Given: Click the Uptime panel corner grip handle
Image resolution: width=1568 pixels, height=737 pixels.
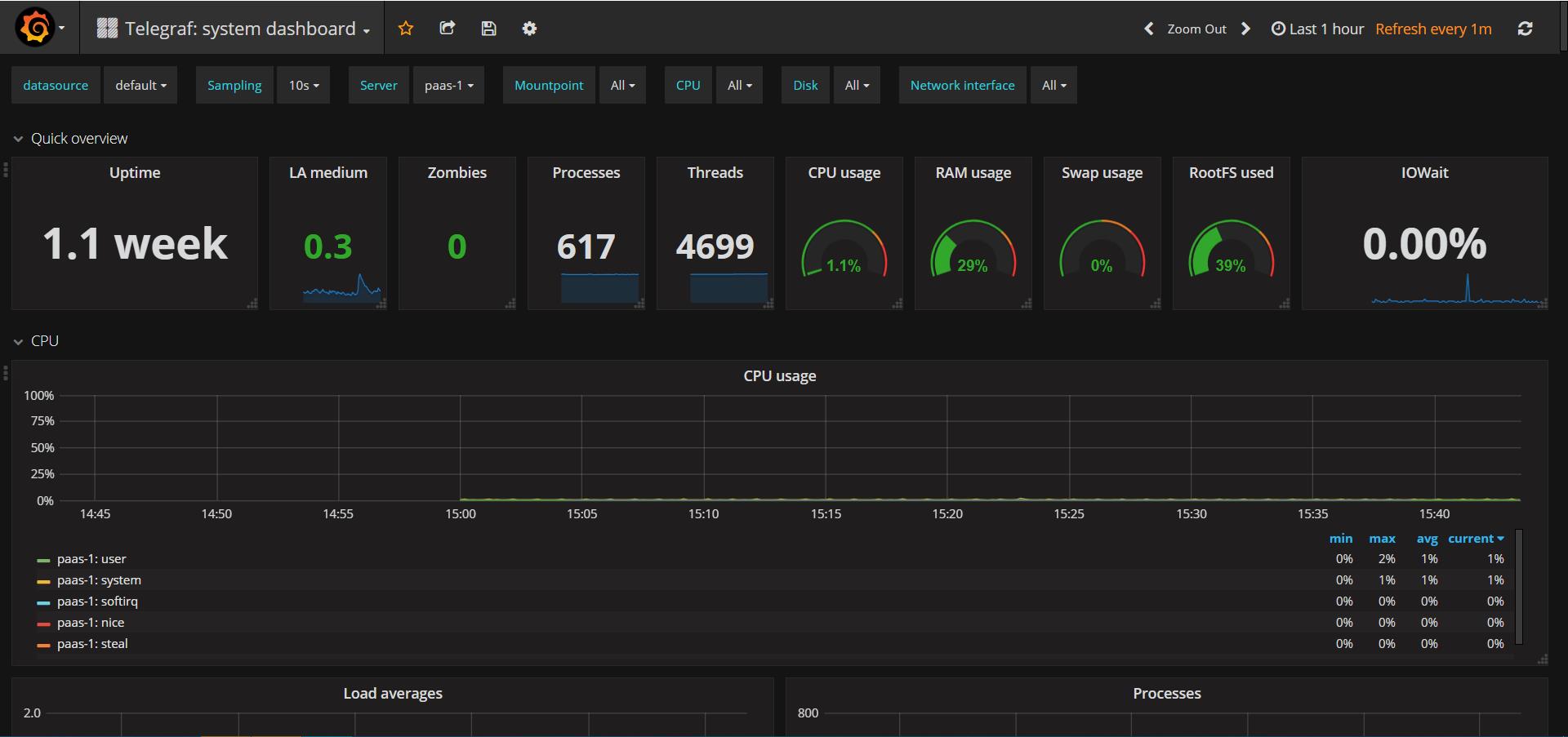Looking at the screenshot, I should click(x=252, y=304).
